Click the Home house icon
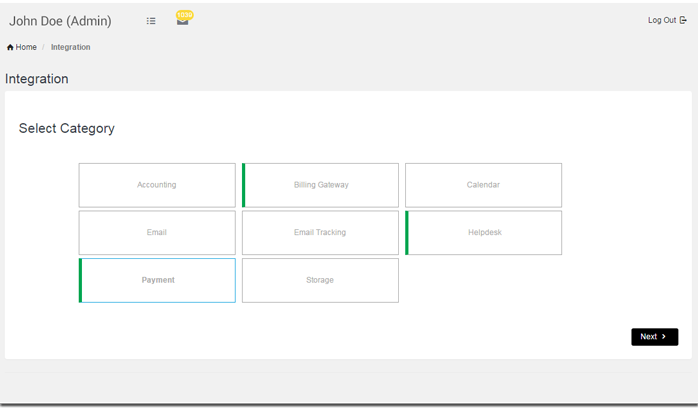The width and height of the screenshot is (698, 420). (10, 47)
